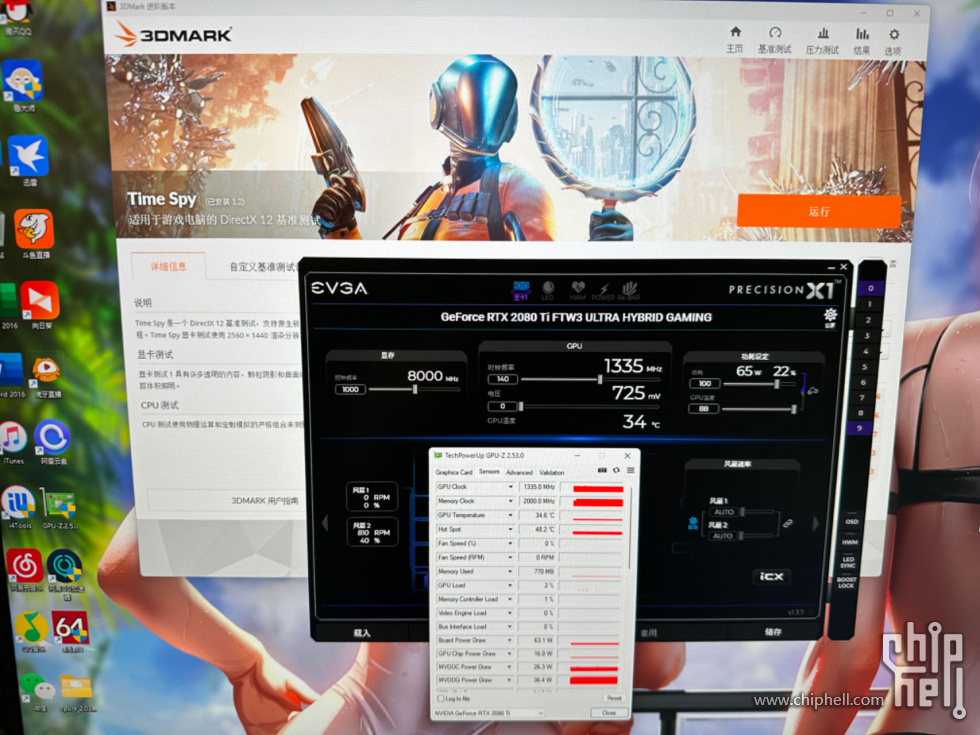Open the NVIDIA GeForce RTX 2080 Ti device selector
The image size is (980, 735).
coord(489,712)
